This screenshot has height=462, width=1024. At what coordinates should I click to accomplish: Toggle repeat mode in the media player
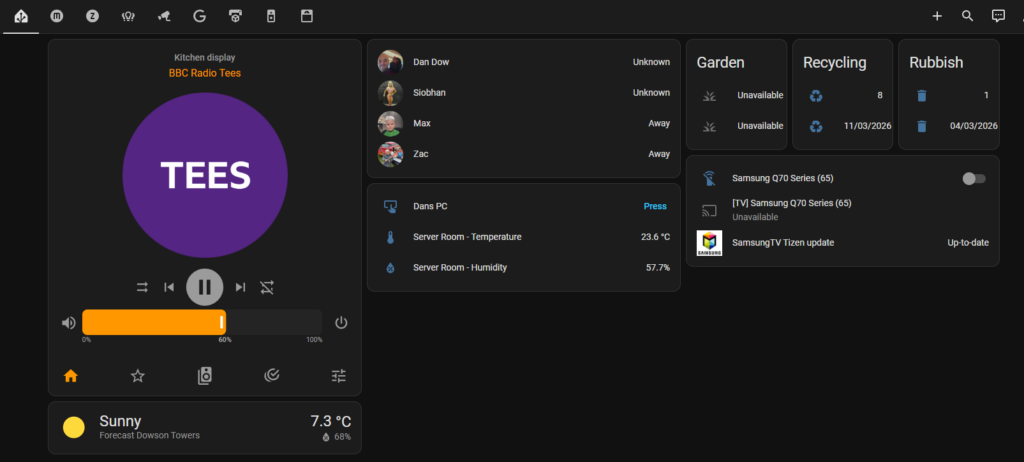(267, 287)
